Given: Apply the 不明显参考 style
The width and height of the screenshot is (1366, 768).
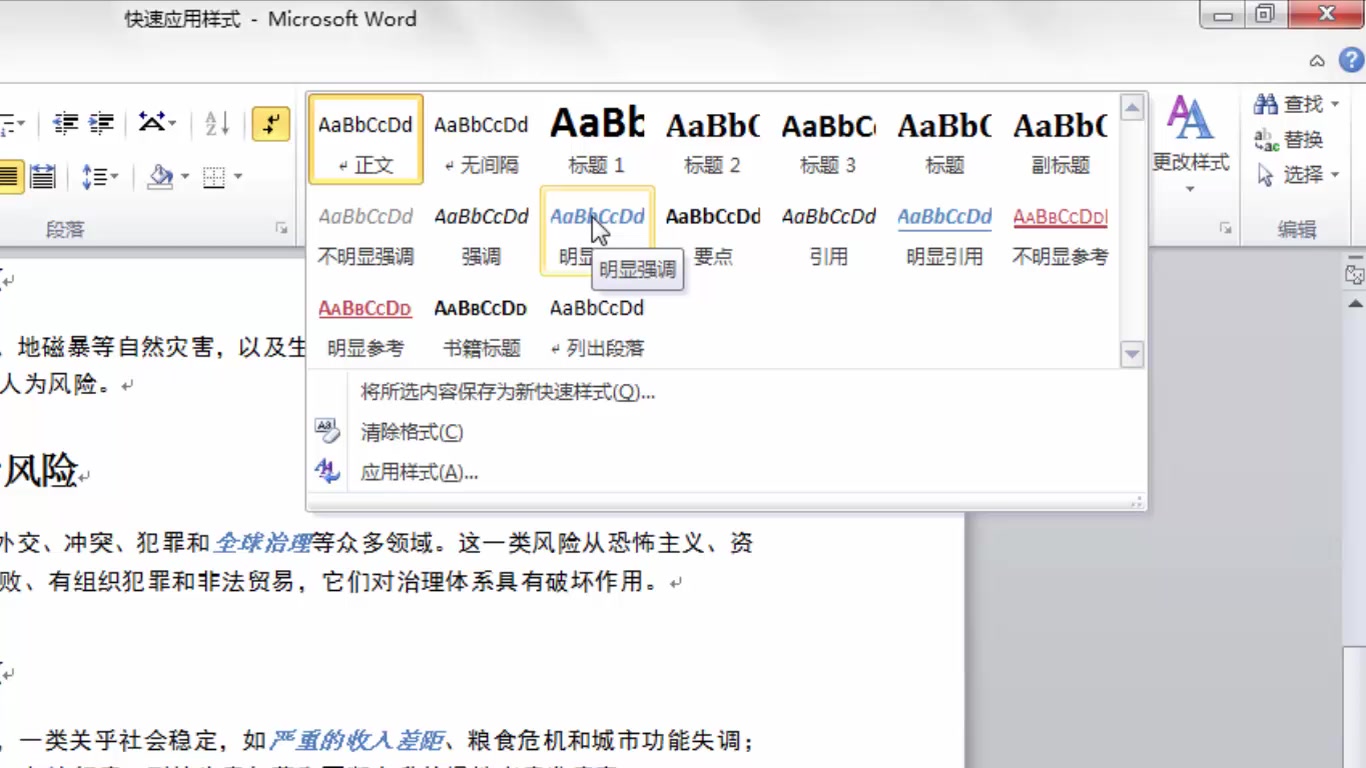Looking at the screenshot, I should (1060, 232).
